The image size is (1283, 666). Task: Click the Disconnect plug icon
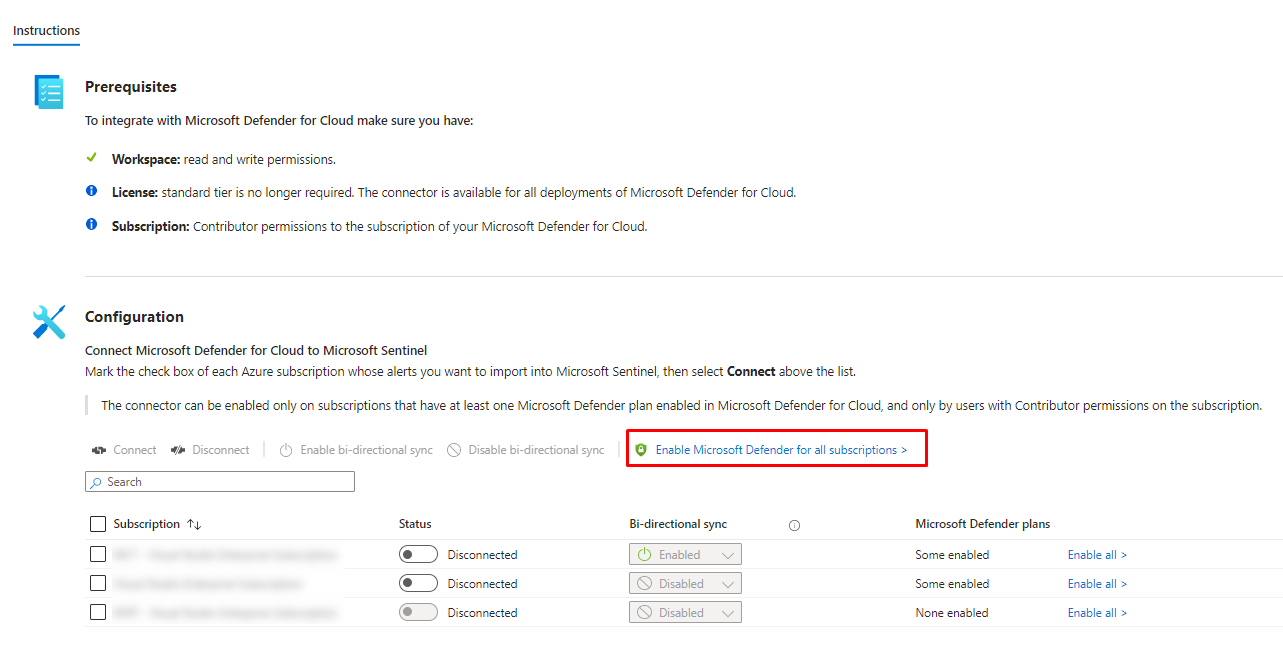tap(177, 450)
